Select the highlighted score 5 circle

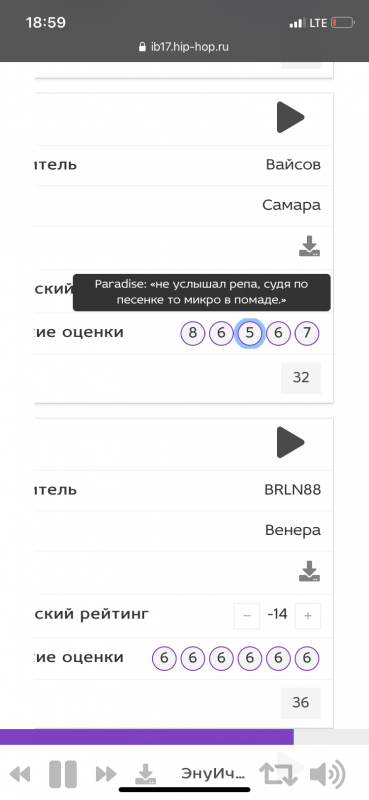(250, 334)
